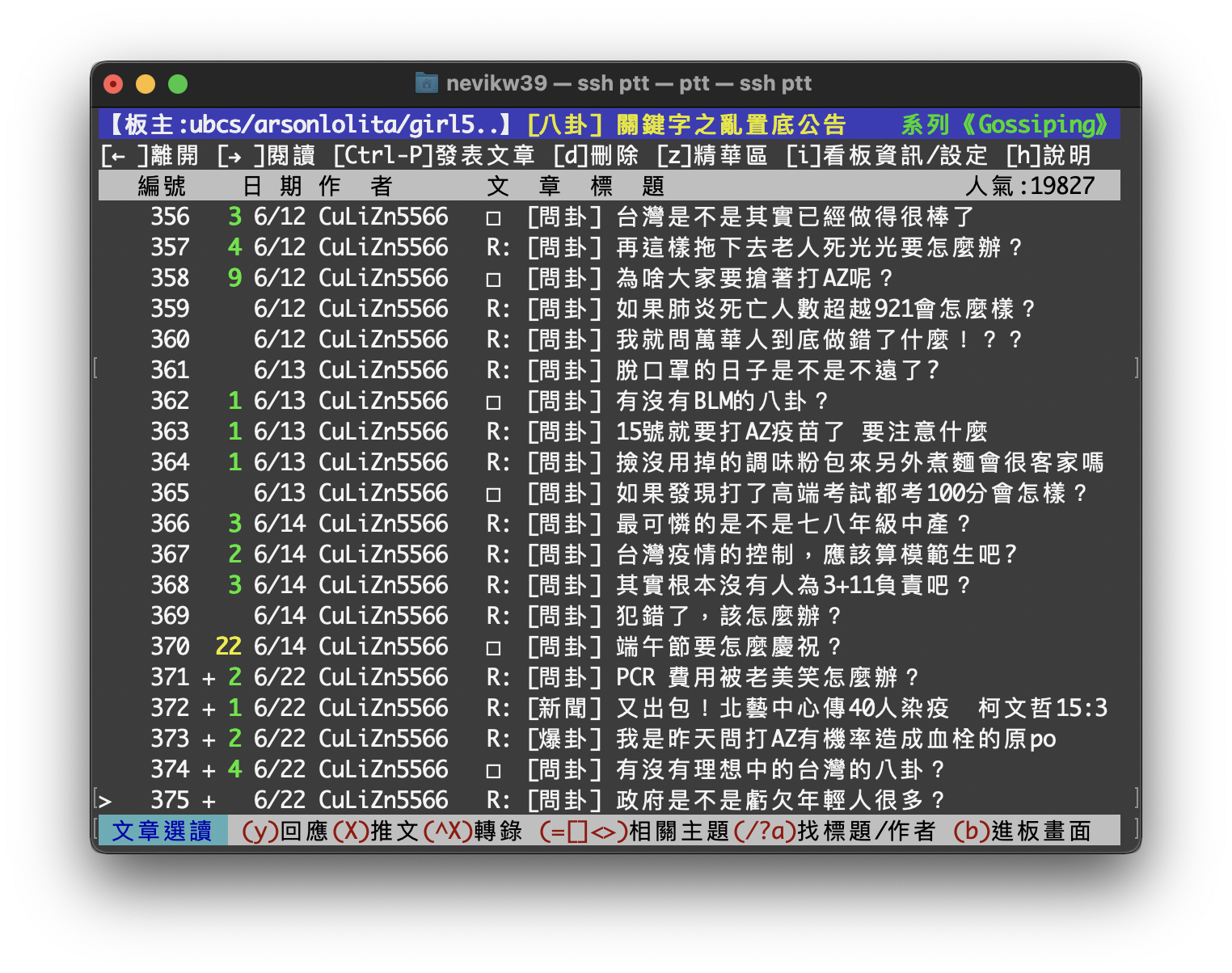Click the window title nevikw39 — ssh ptt
This screenshot has width=1232, height=973.
coord(629,83)
